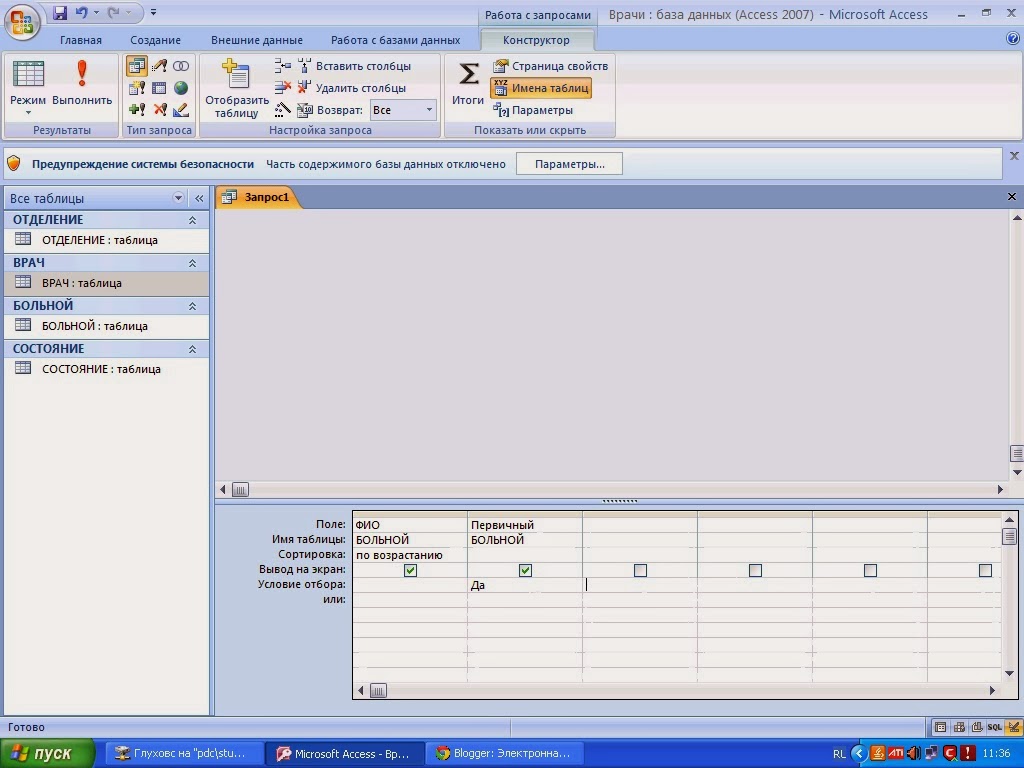This screenshot has height=768, width=1024.
Task: Open the Создание ribbon tab
Action: tap(155, 40)
